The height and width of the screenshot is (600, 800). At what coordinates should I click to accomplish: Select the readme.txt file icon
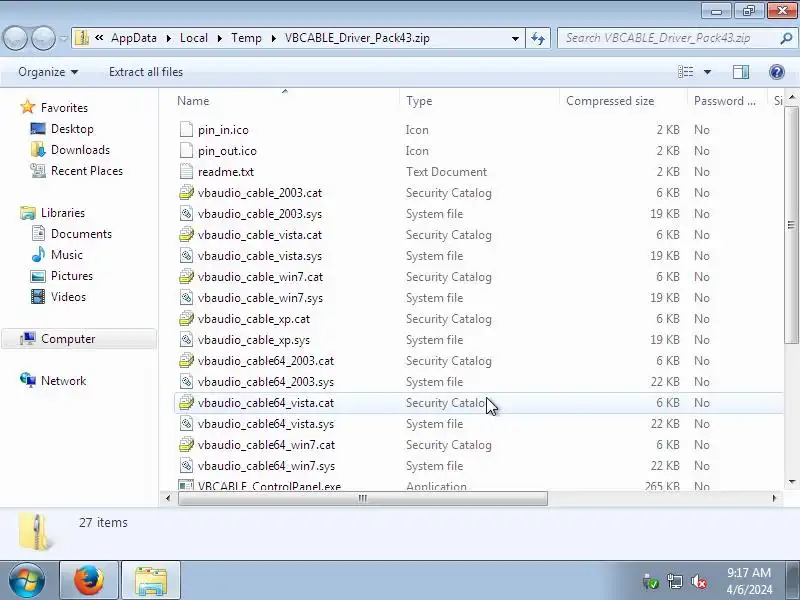click(x=186, y=171)
